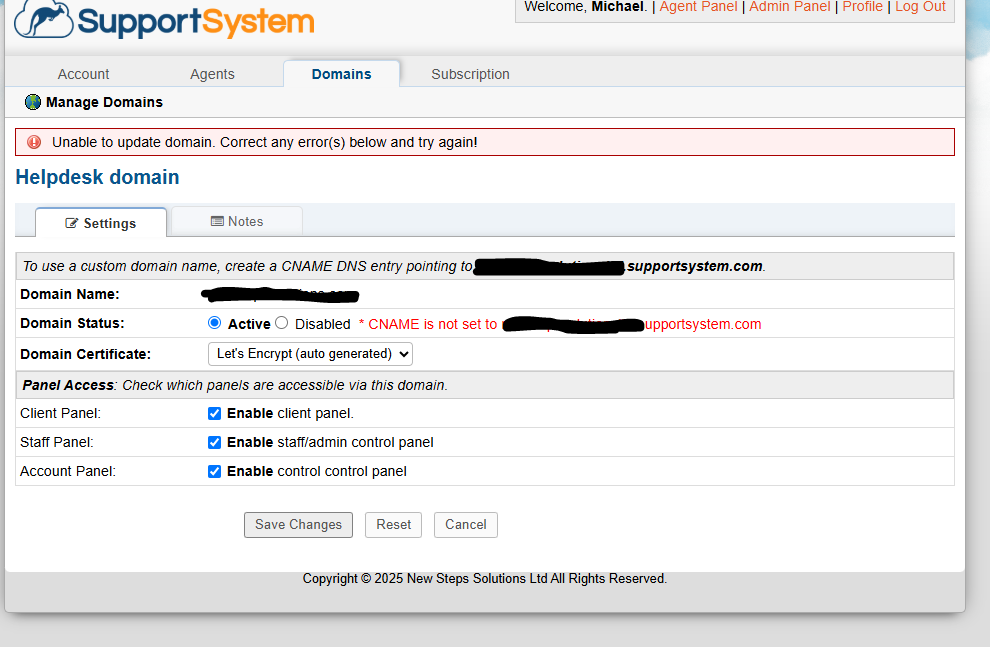The image size is (990, 647).
Task: Select the Active domain status radio
Action: pos(214,323)
